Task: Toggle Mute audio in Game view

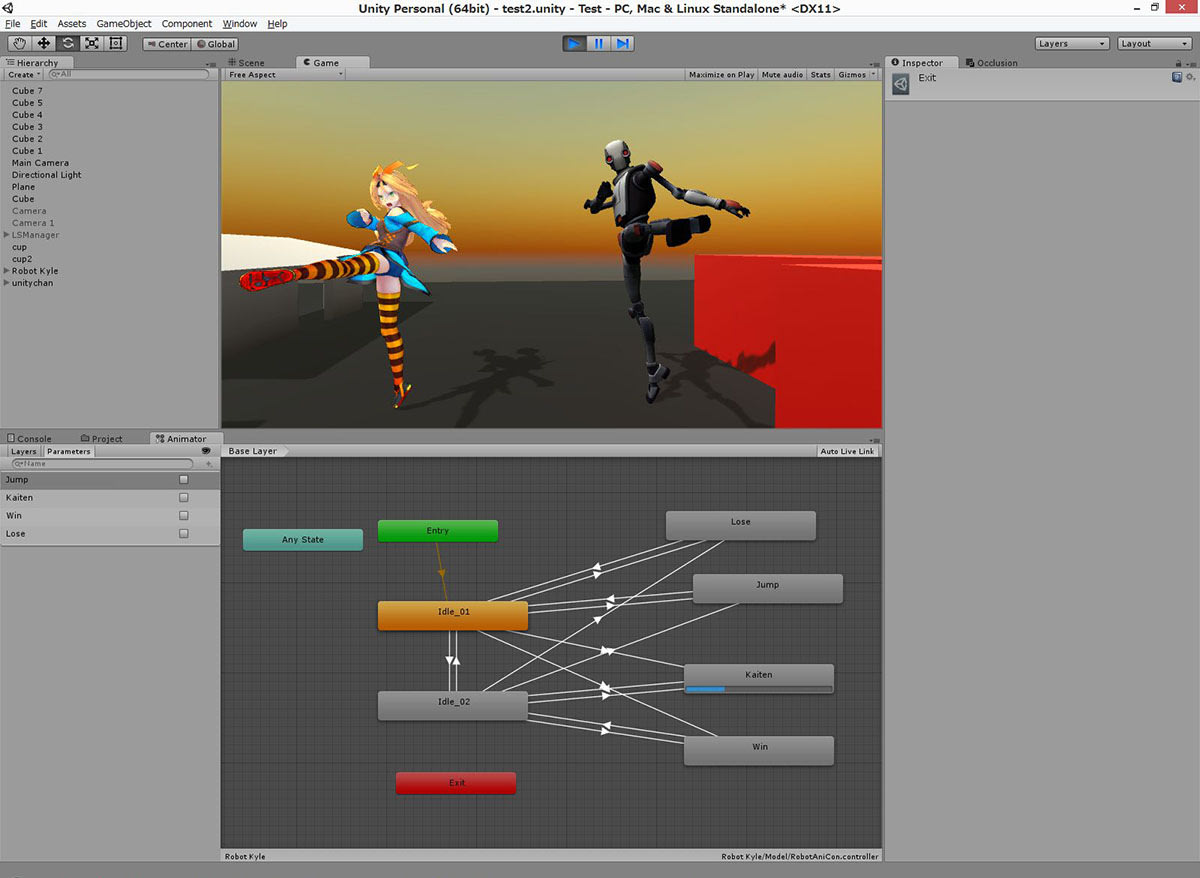Action: tap(782, 75)
